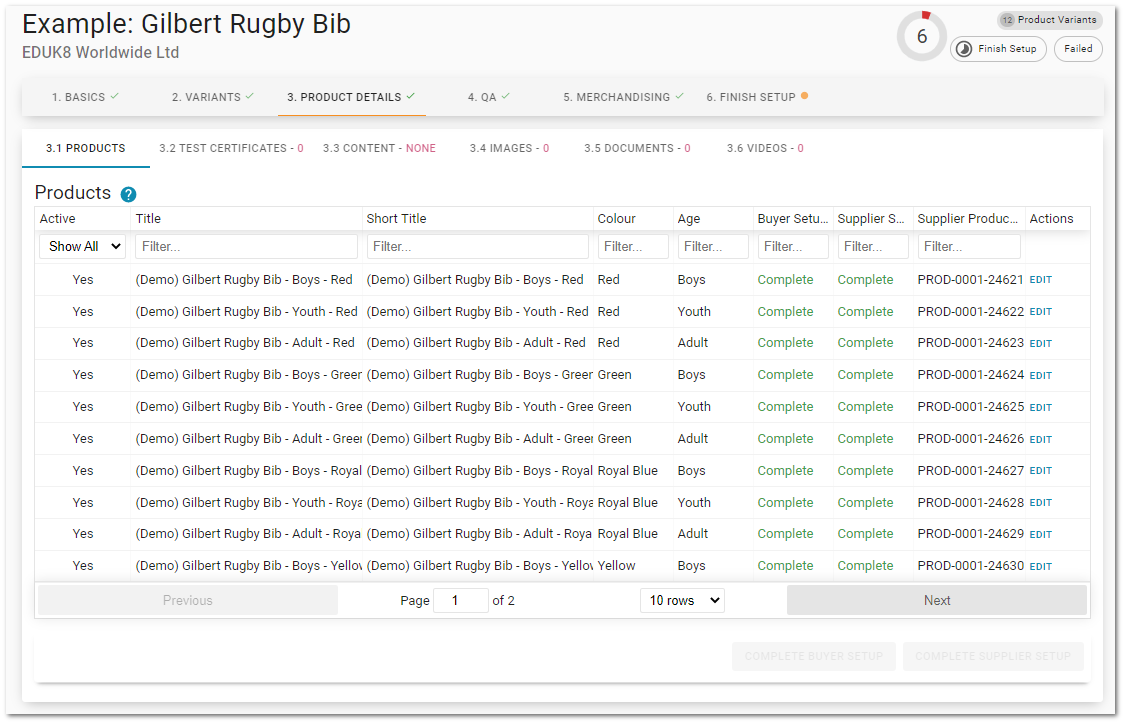The width and height of the screenshot is (1125, 724).
Task: Focus the Short Title filter field
Action: point(478,247)
